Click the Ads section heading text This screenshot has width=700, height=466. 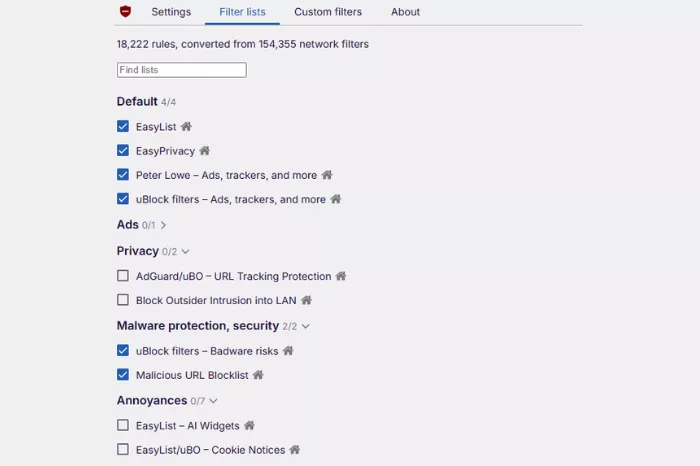point(128,225)
